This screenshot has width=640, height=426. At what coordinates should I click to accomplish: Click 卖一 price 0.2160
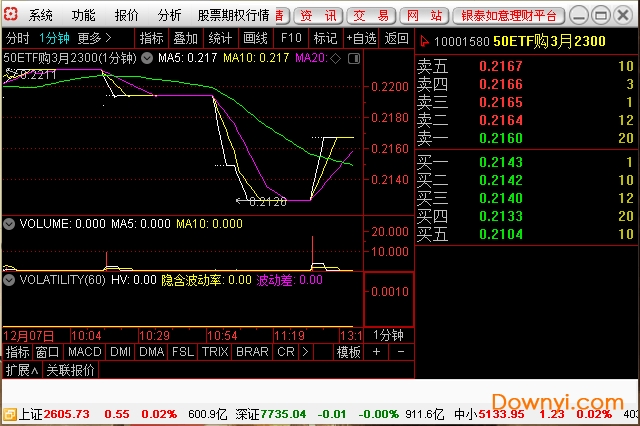[501, 138]
